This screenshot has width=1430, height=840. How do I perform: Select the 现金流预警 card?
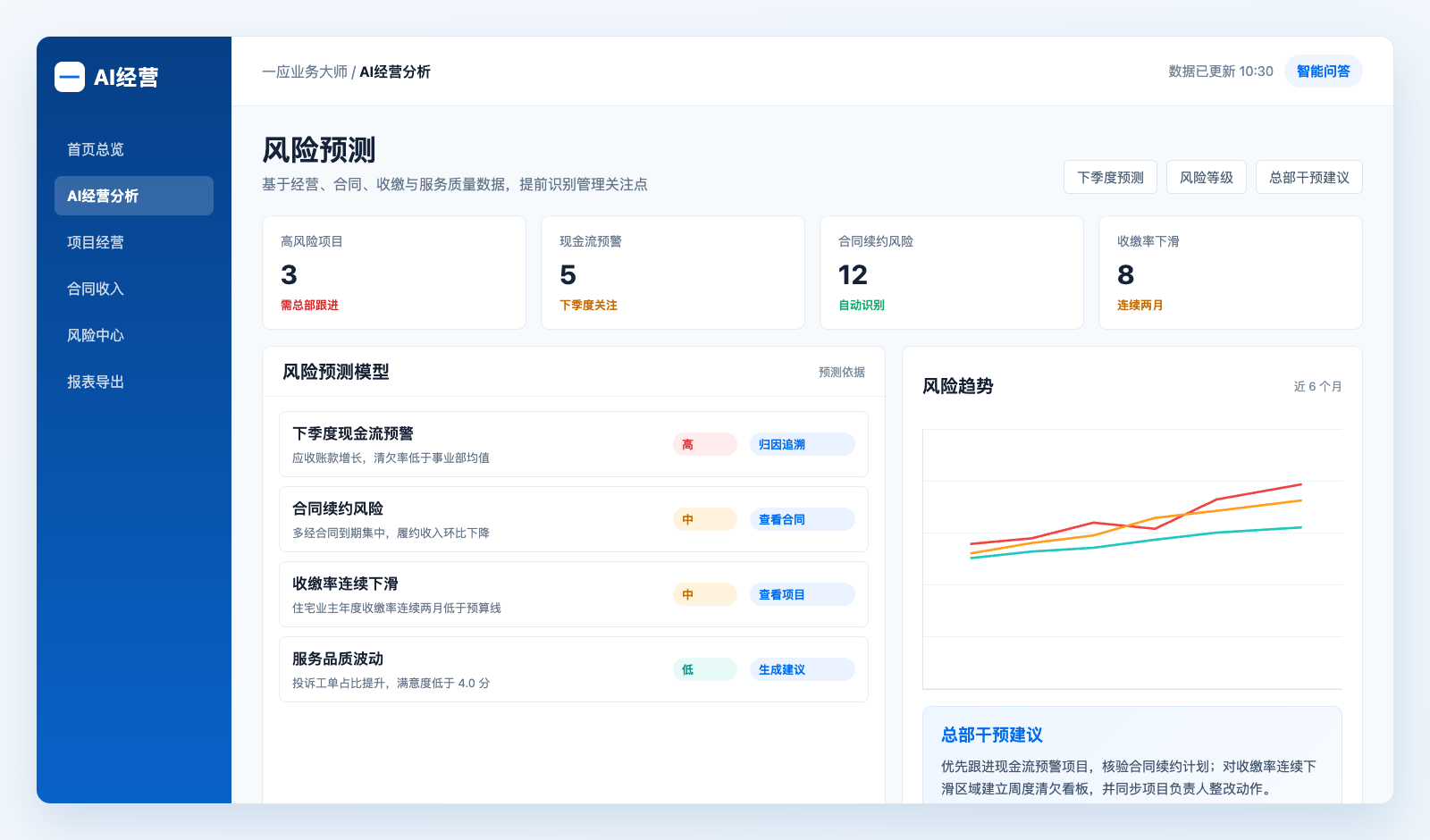(x=673, y=273)
